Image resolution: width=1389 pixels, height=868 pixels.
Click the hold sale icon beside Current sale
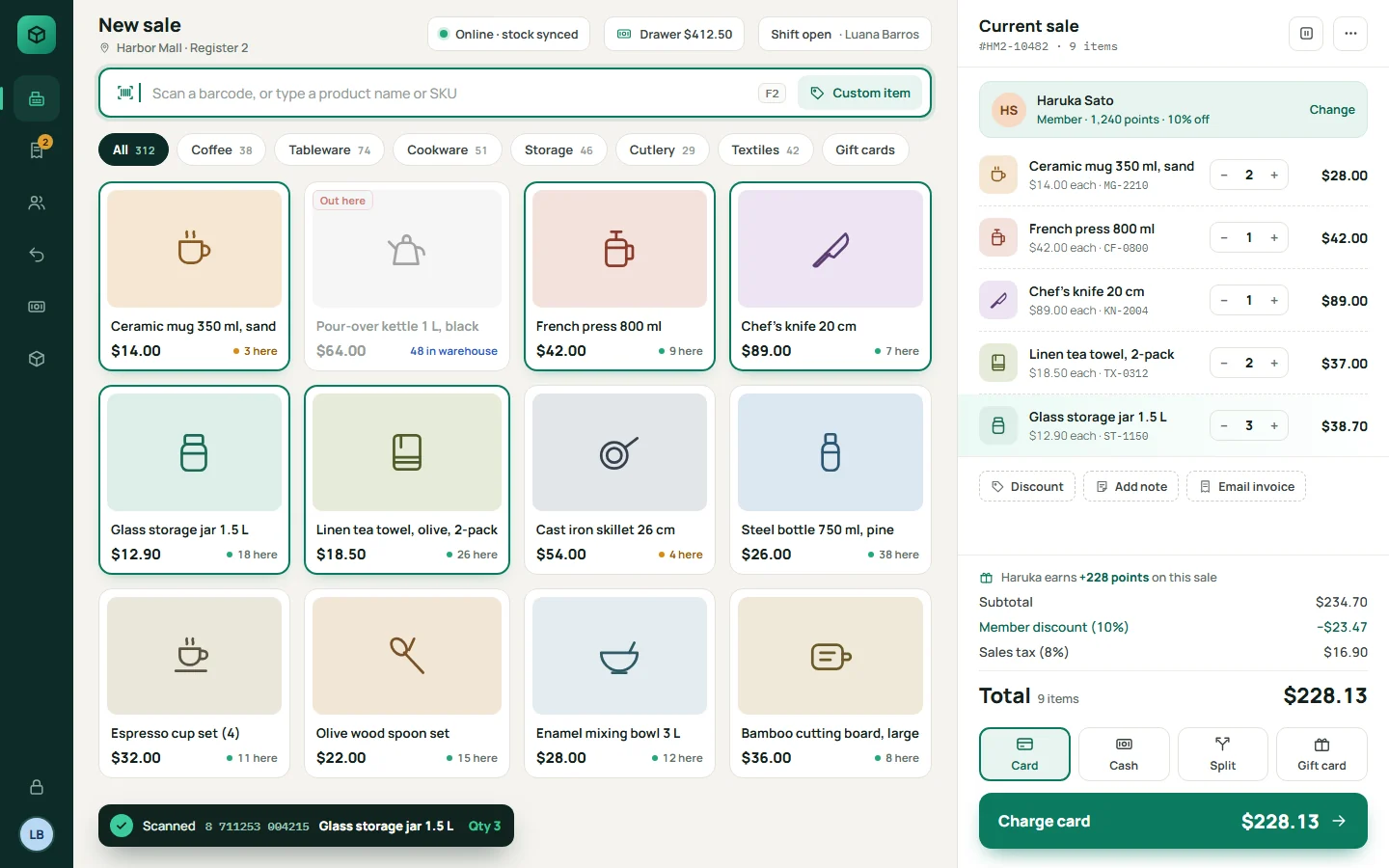[1306, 34]
